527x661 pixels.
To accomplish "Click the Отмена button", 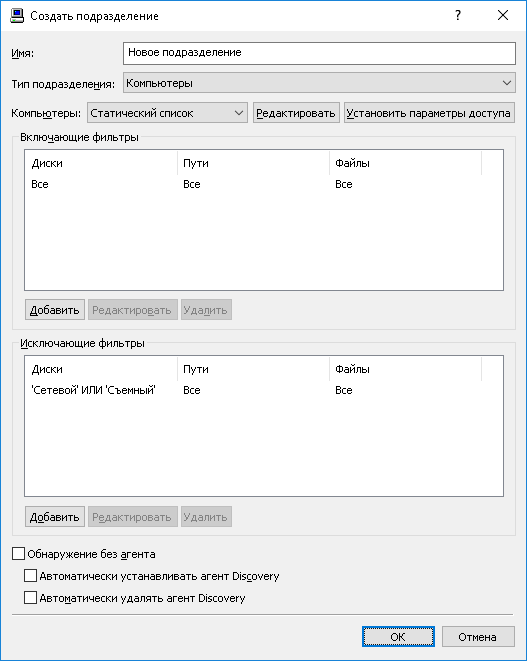I will [x=478, y=637].
